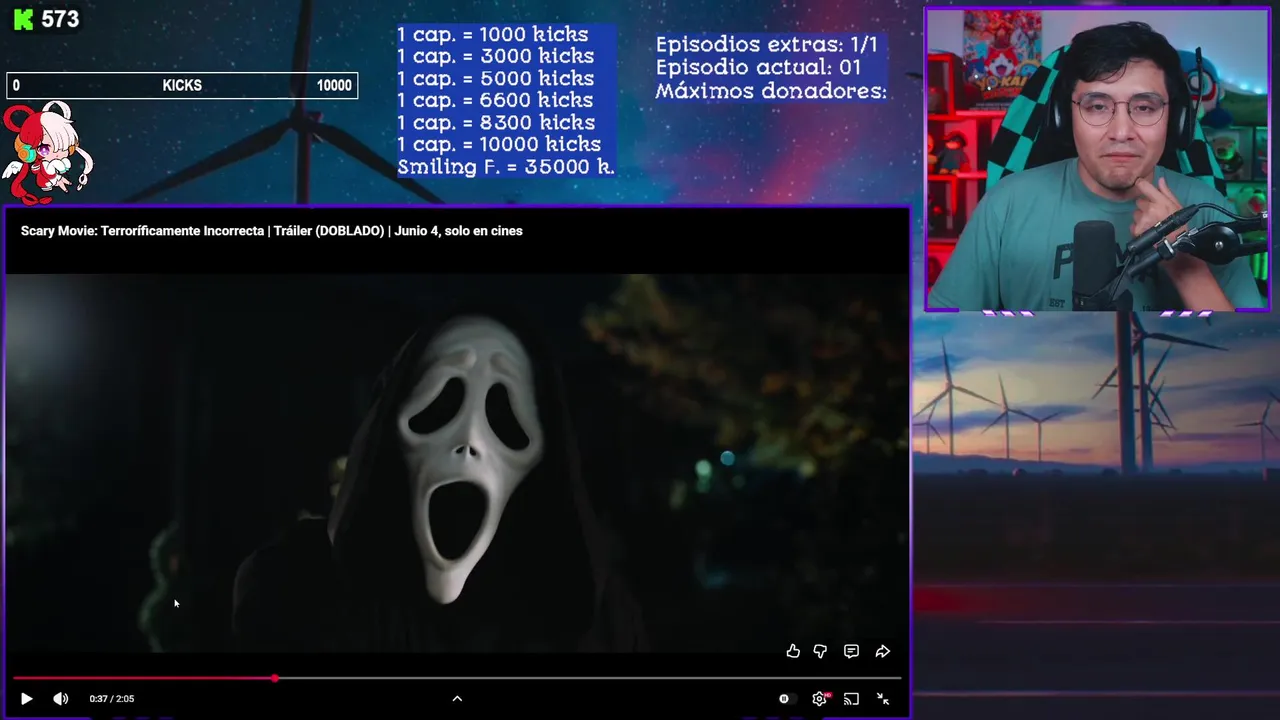Click the KICKS goal progress bar
The image size is (1280, 720).
(x=182, y=86)
